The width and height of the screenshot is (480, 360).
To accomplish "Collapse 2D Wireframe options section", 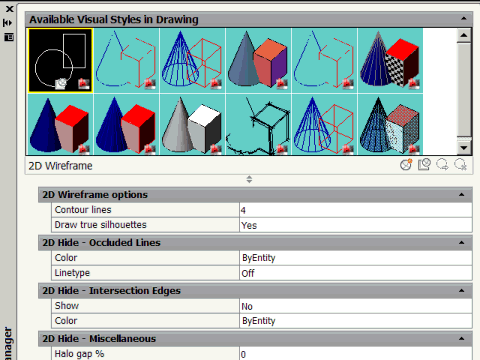I will [462, 195].
